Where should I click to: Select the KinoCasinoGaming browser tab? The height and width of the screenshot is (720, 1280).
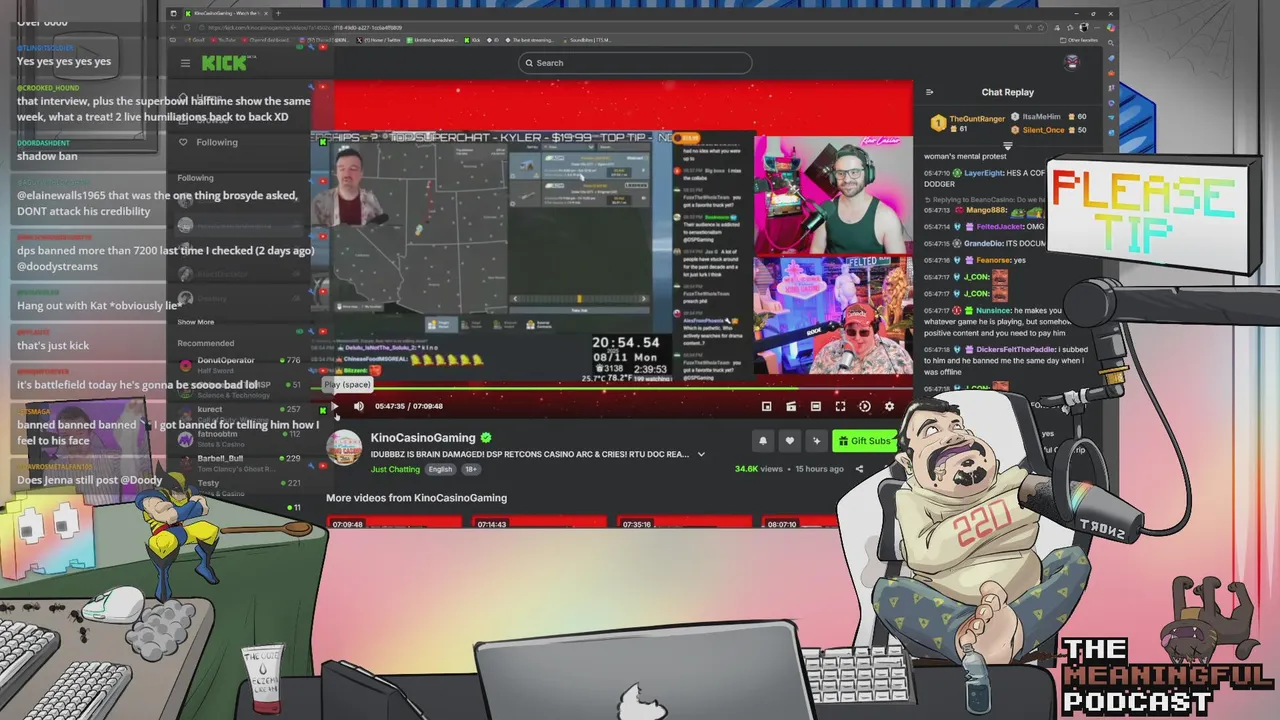(x=225, y=14)
